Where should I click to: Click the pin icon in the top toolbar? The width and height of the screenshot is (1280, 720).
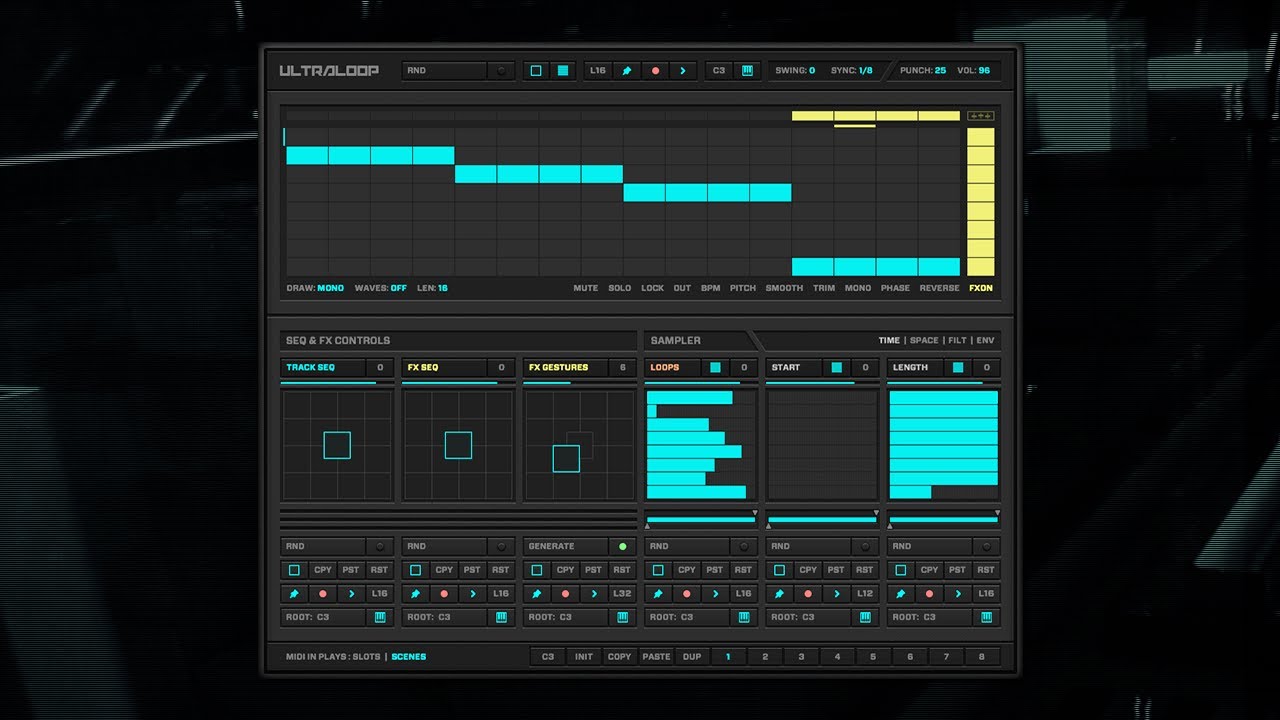[627, 71]
